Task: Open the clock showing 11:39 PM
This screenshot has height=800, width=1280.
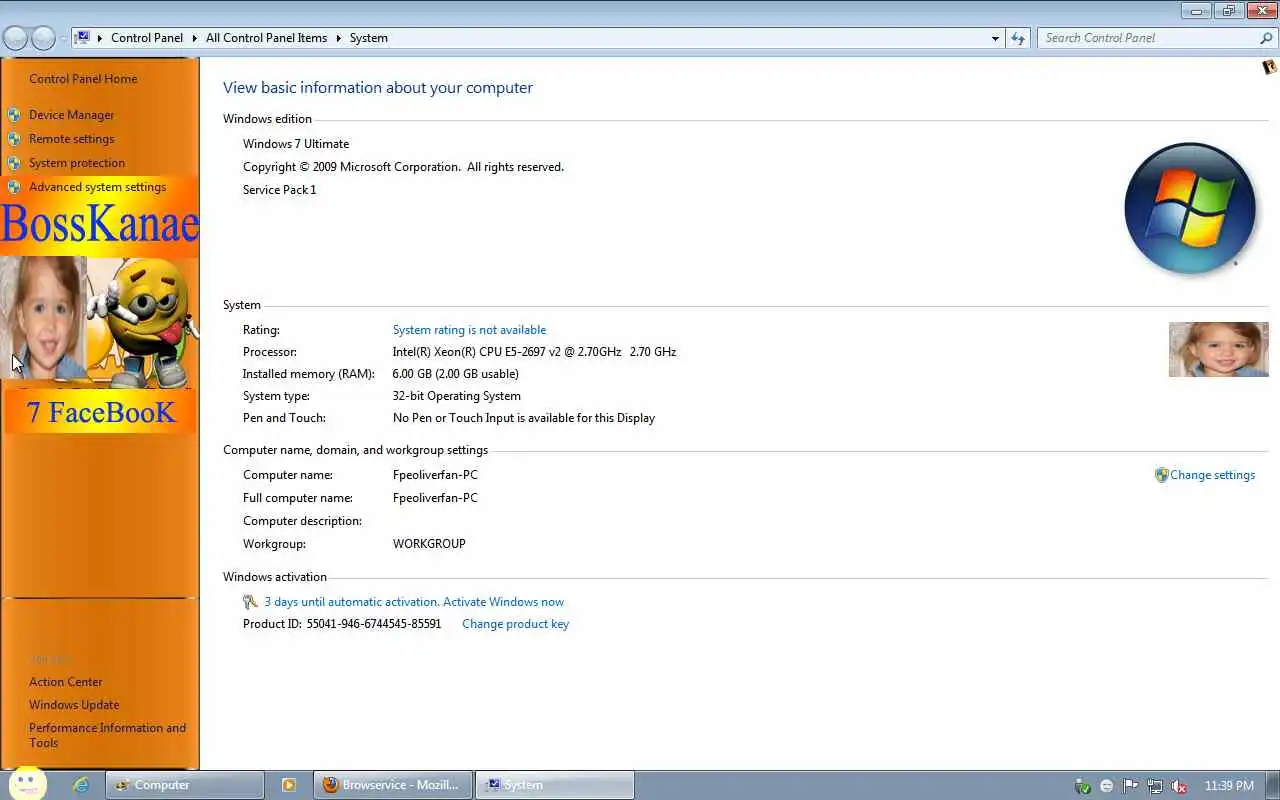Action: (x=1229, y=786)
